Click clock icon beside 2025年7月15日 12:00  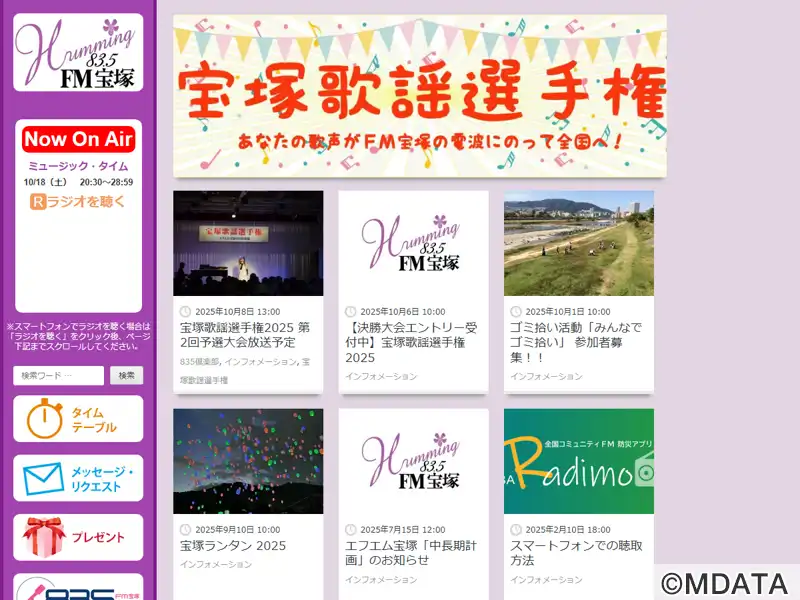(x=351, y=530)
